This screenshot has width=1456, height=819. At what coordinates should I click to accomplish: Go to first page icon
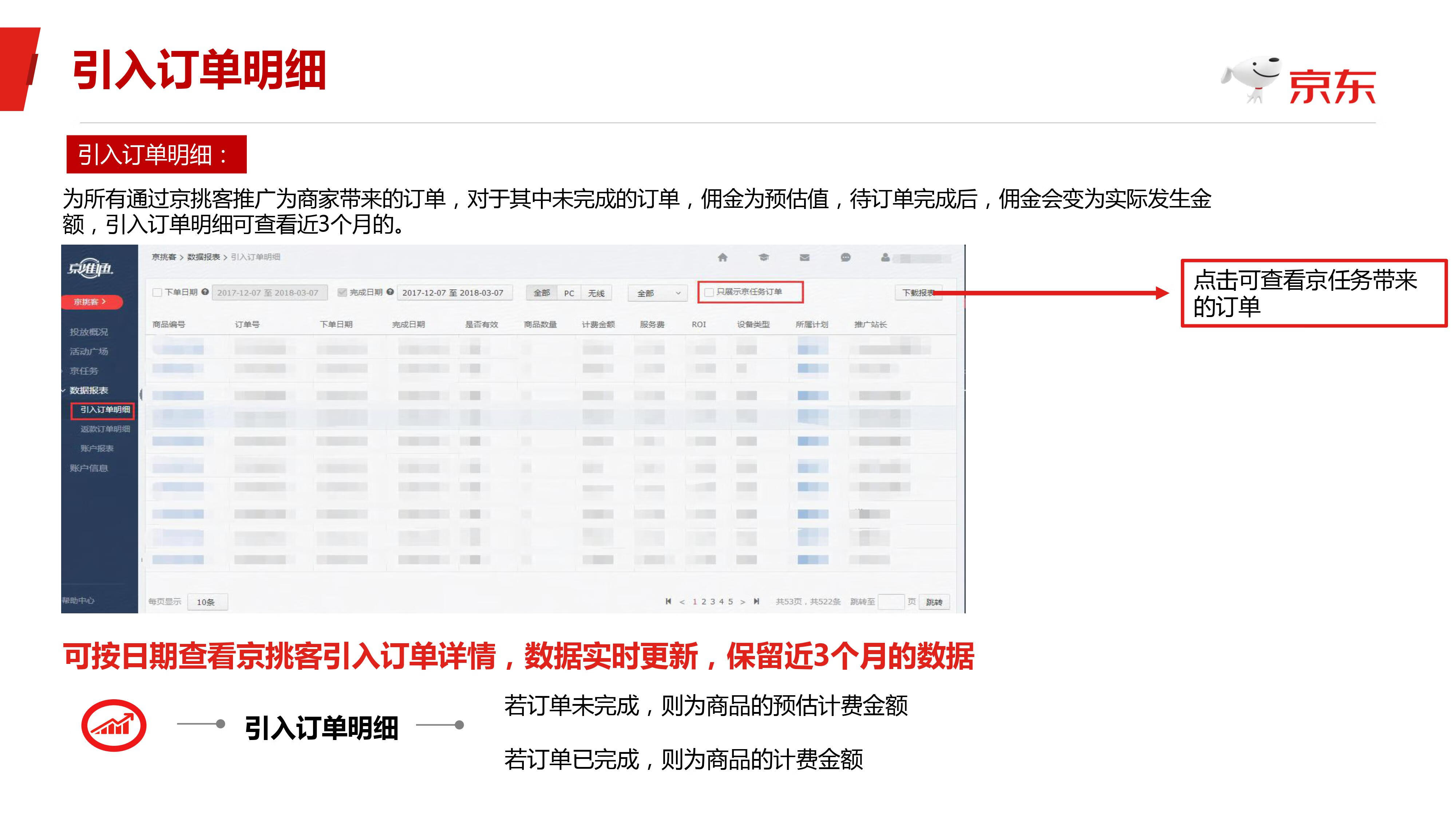pos(669,601)
